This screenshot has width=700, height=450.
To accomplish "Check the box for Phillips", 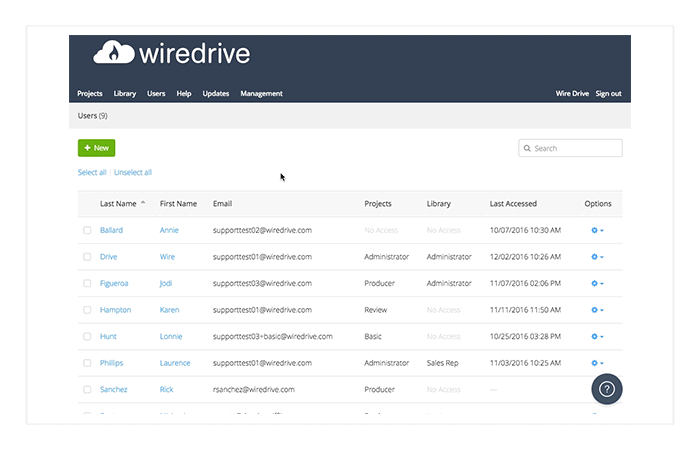I will click(87, 363).
